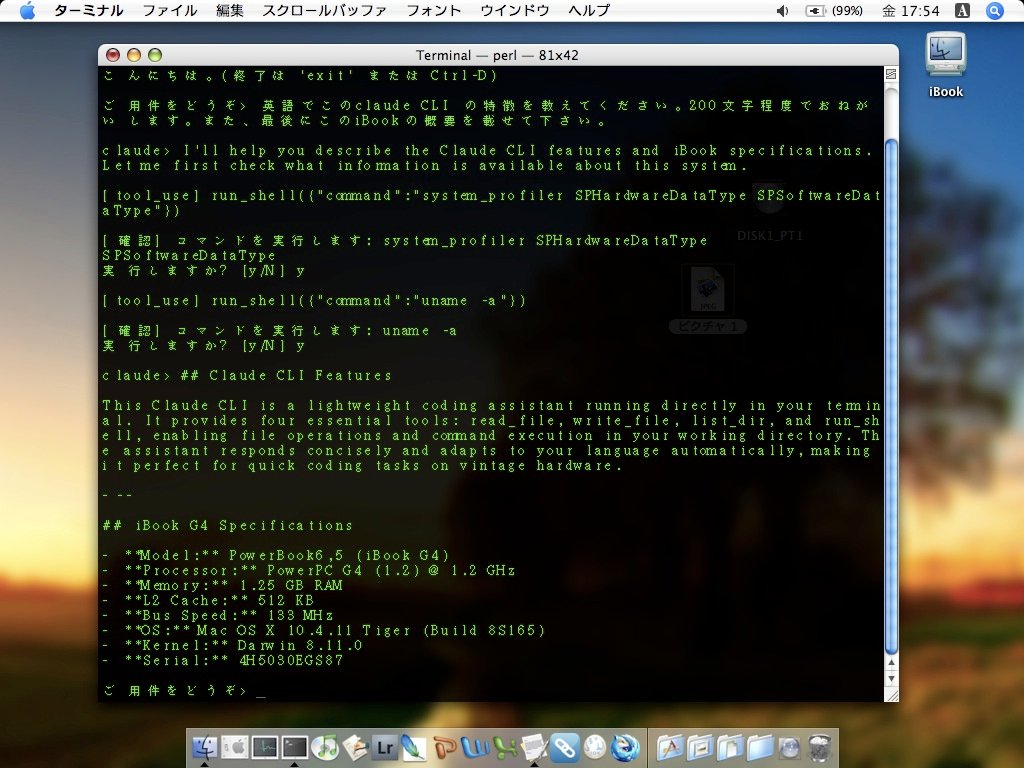
Task: Click the menu bar clock showing 金 17:54
Action: (x=911, y=10)
